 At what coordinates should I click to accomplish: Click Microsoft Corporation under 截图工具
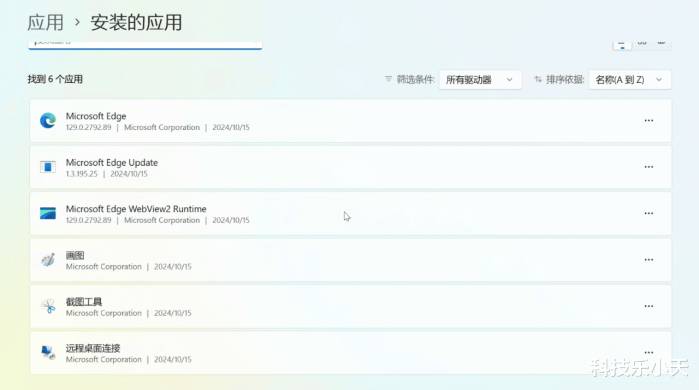(x=103, y=313)
